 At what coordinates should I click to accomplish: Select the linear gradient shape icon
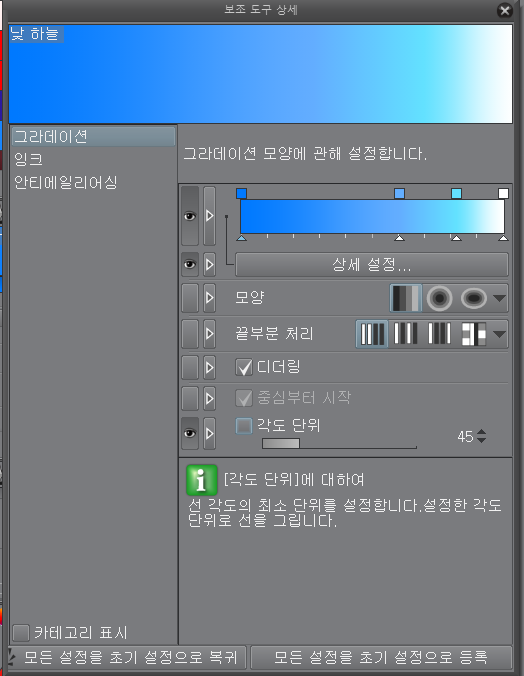pyautogui.click(x=406, y=297)
